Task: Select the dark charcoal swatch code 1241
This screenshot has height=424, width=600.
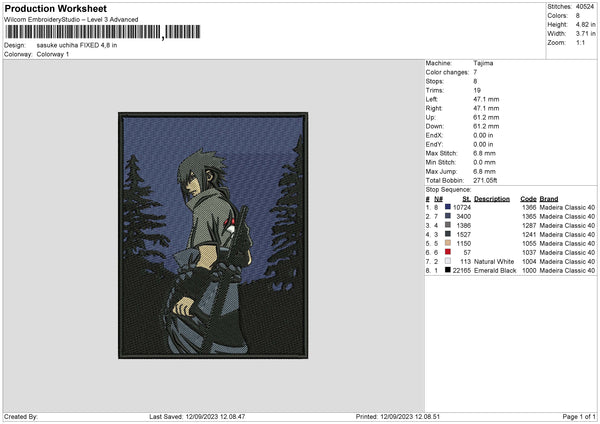Action: [x=448, y=234]
